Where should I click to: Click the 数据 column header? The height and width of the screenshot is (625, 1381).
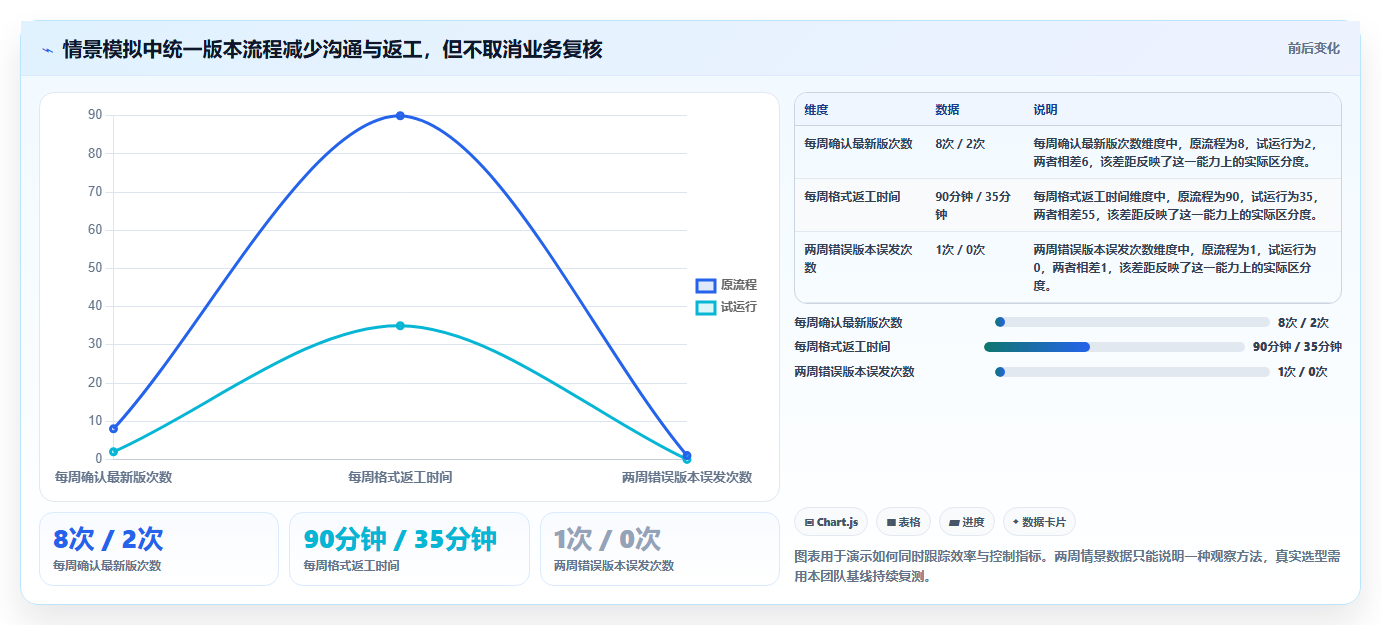pos(947,110)
